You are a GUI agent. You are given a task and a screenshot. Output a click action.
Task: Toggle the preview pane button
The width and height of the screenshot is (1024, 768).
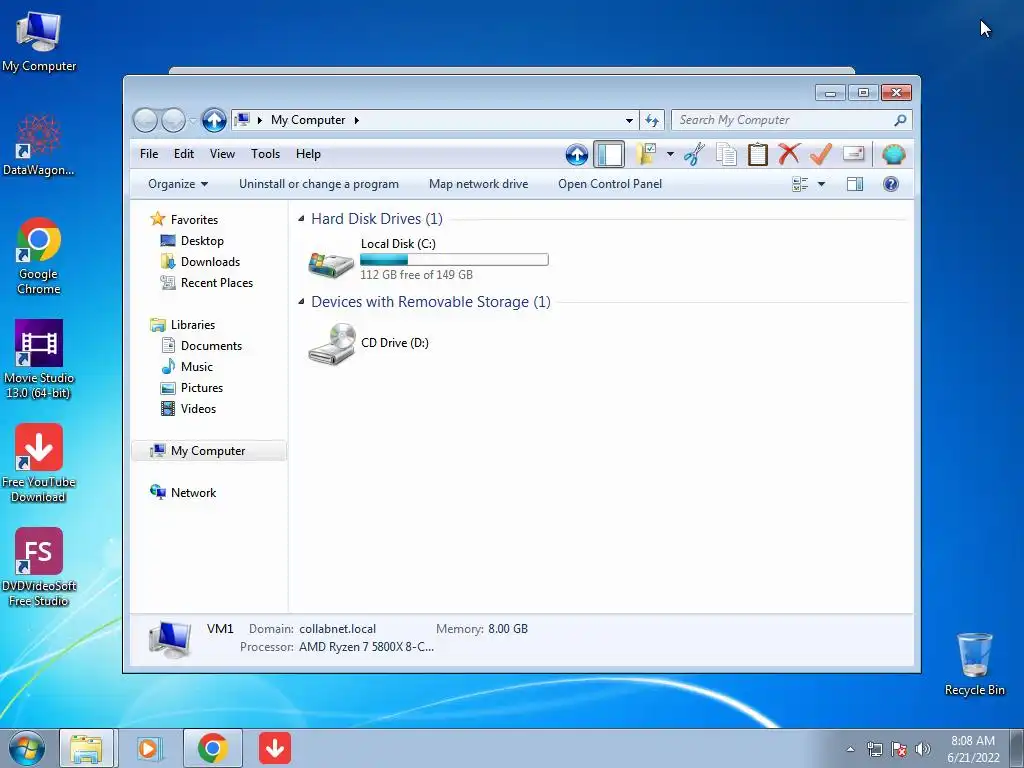[855, 184]
